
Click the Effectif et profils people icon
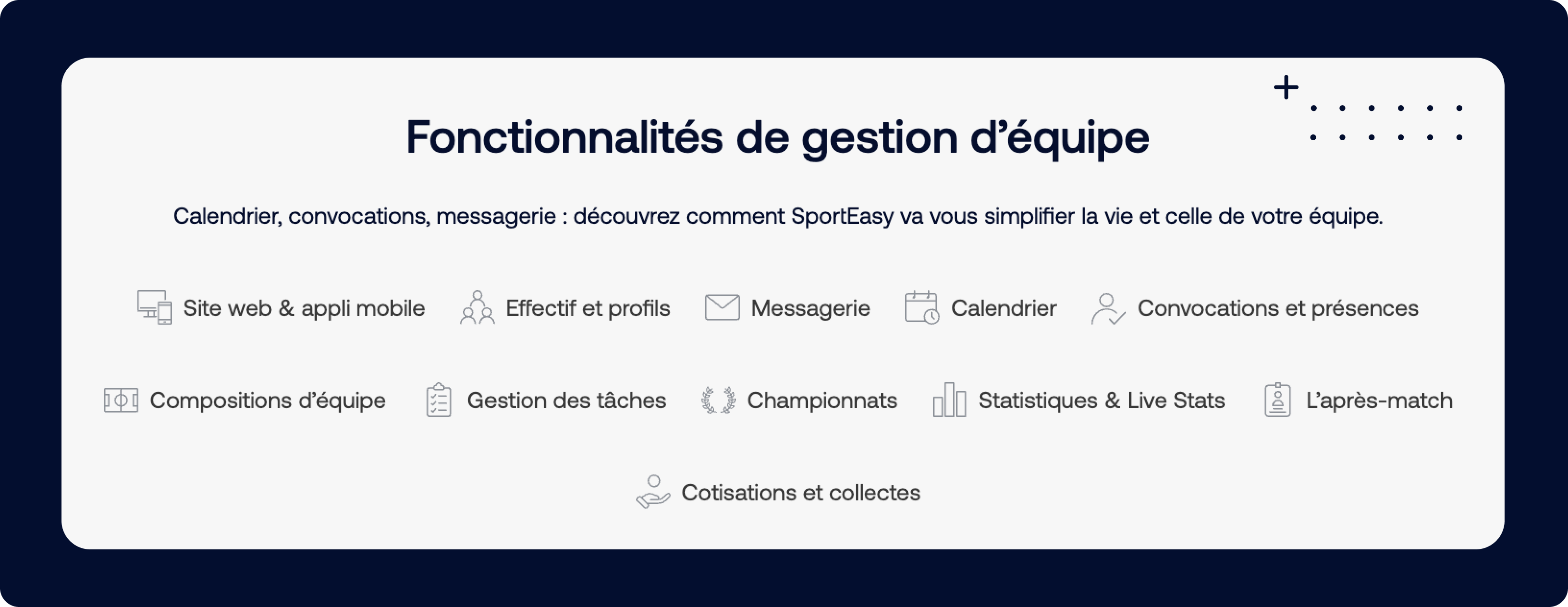pos(477,307)
